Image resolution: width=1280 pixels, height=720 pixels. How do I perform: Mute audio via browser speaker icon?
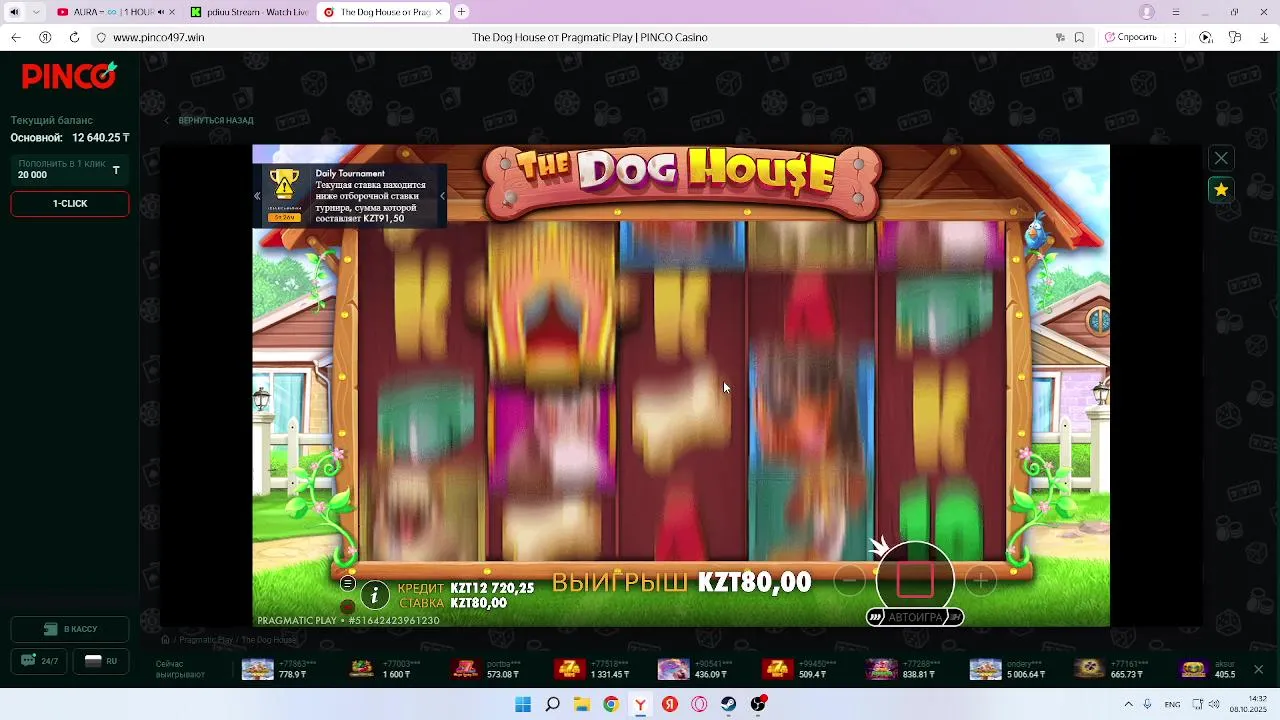pyautogui.click(x=14, y=12)
